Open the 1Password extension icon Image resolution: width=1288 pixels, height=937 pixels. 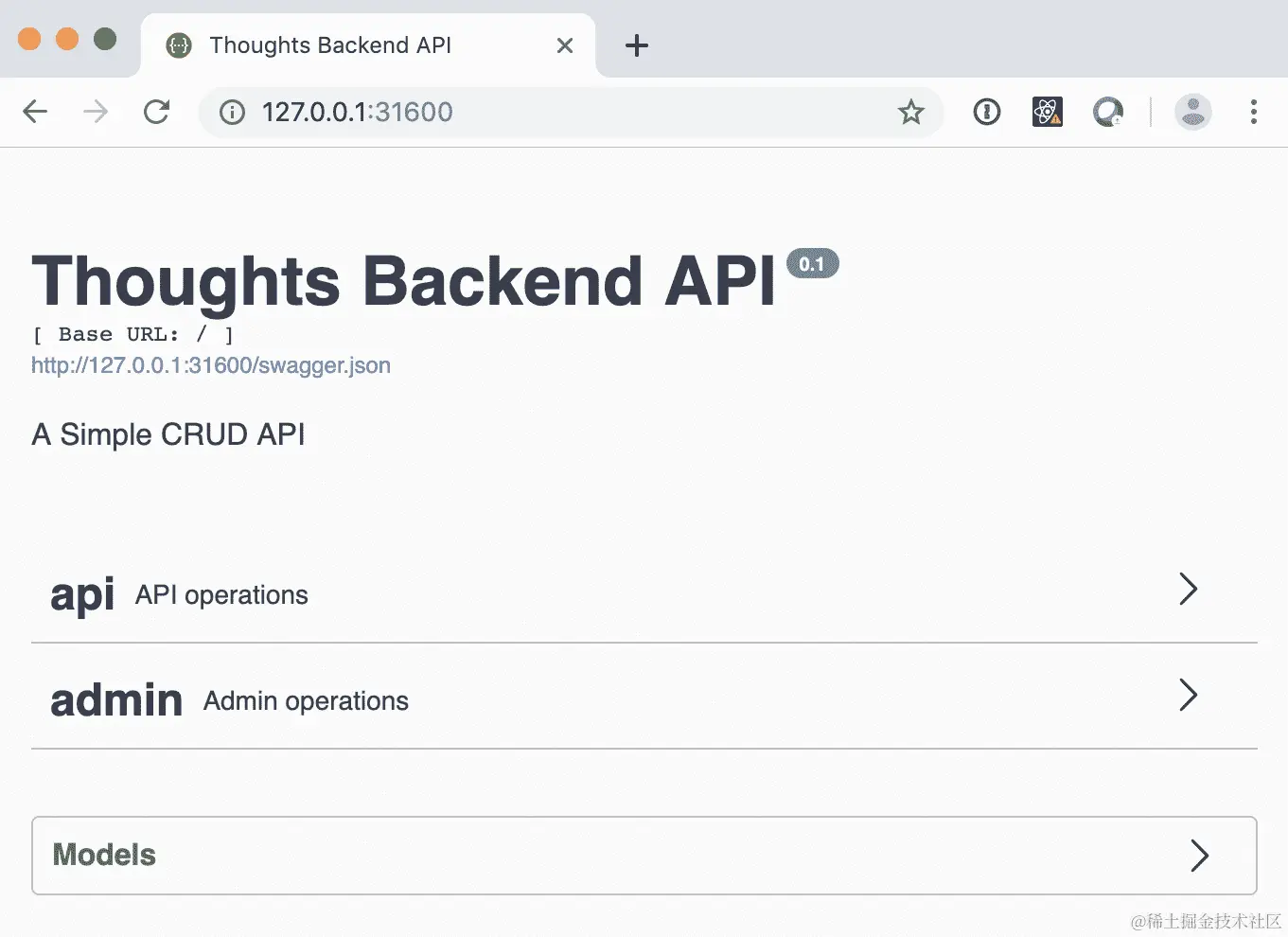coord(987,112)
